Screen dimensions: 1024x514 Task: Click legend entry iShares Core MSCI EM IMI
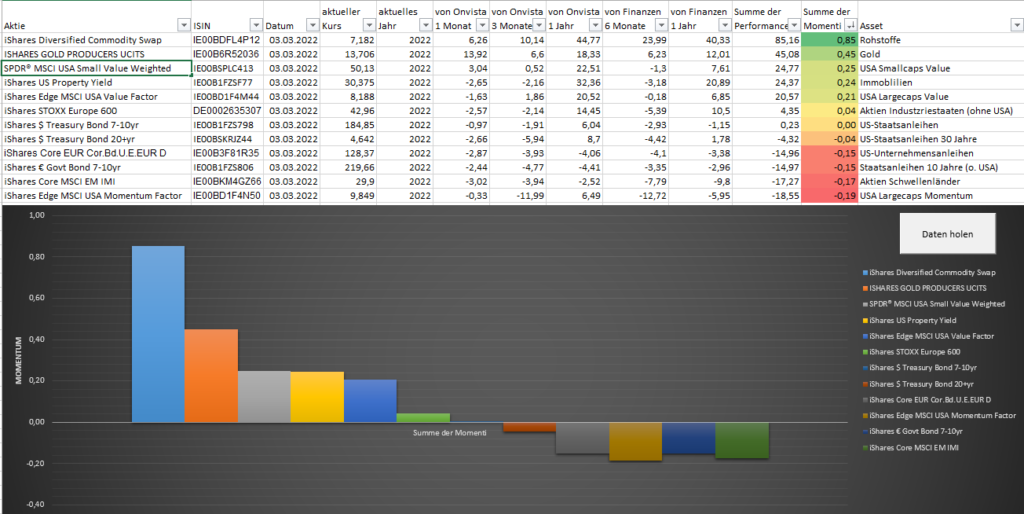tap(910, 447)
